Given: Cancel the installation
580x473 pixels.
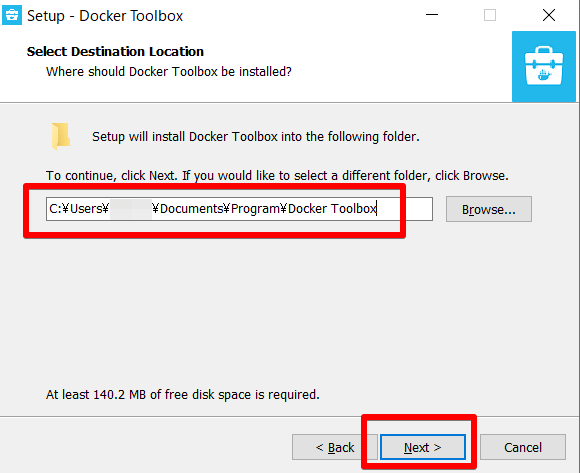Looking at the screenshot, I should coord(523,447).
